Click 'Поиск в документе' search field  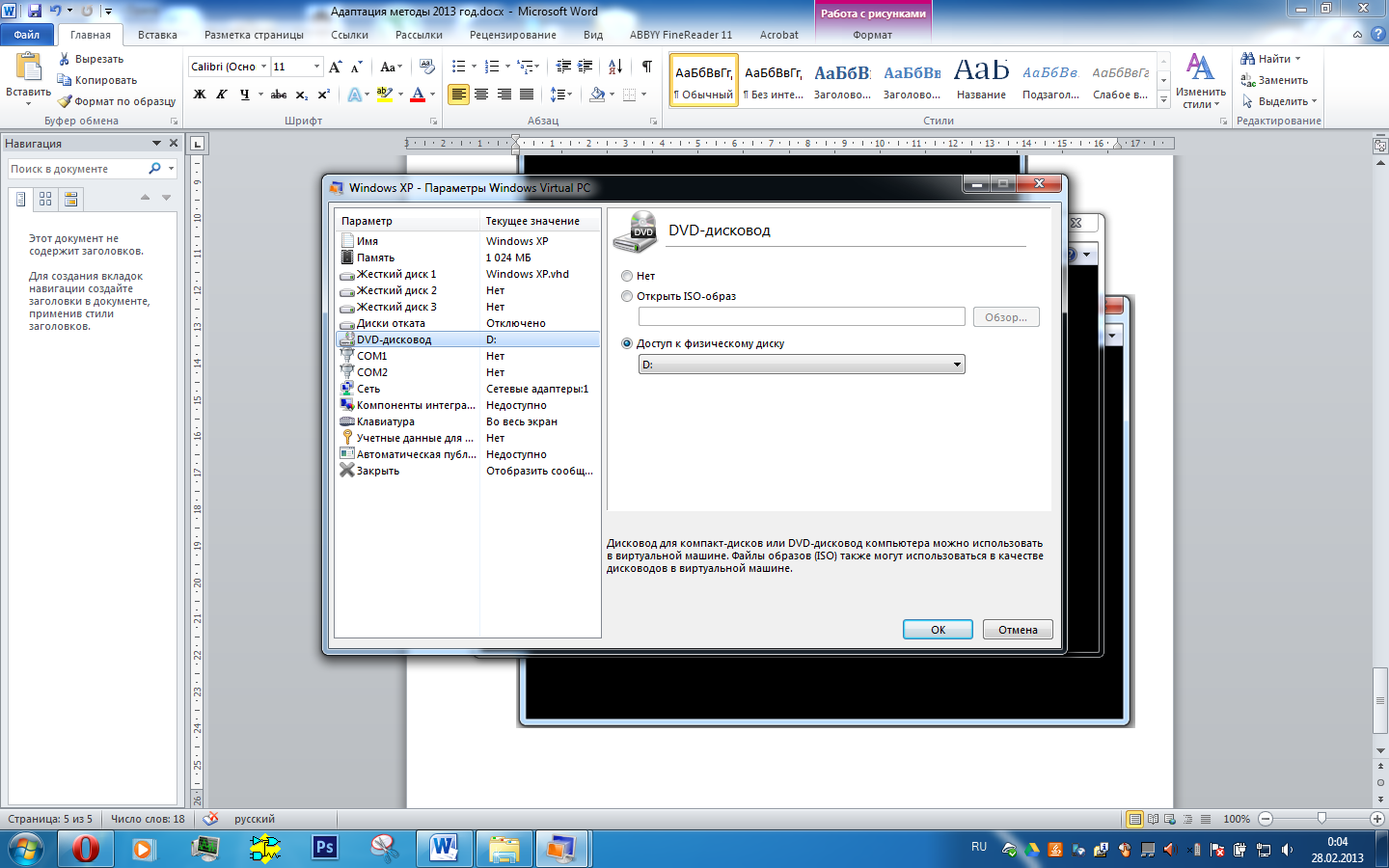pyautogui.click(x=77, y=169)
